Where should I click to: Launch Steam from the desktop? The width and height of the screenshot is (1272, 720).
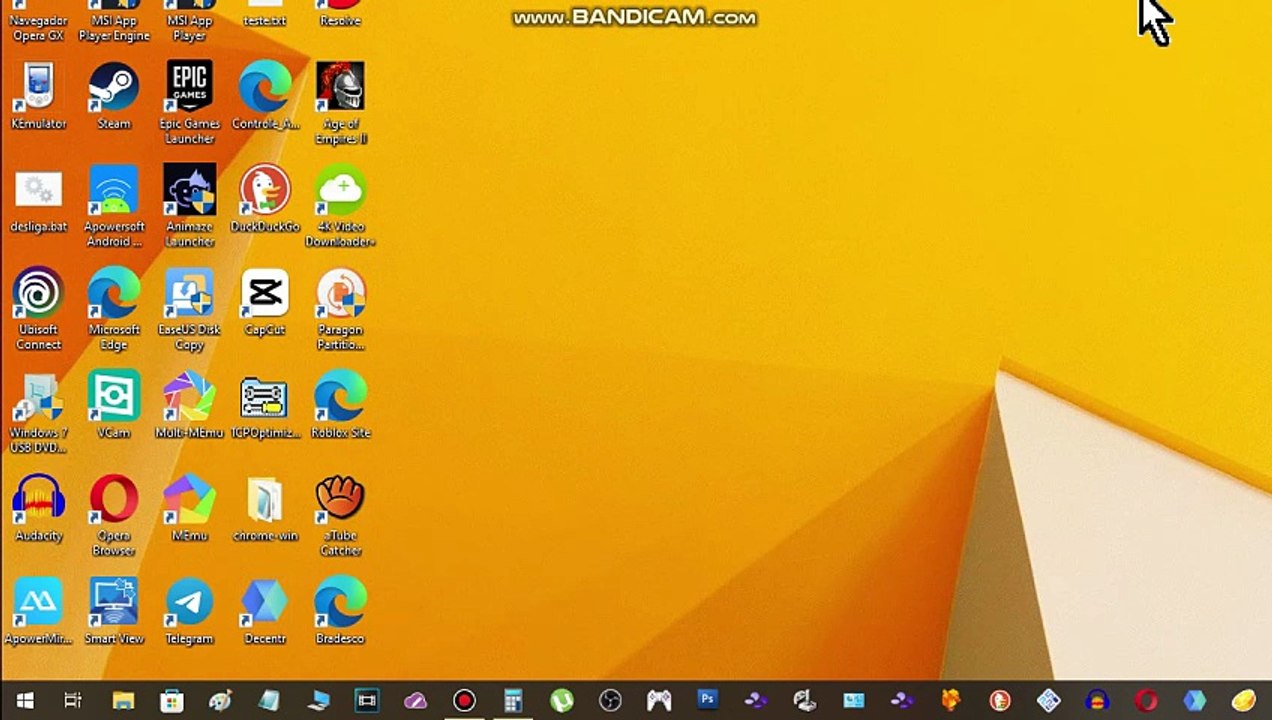click(114, 97)
